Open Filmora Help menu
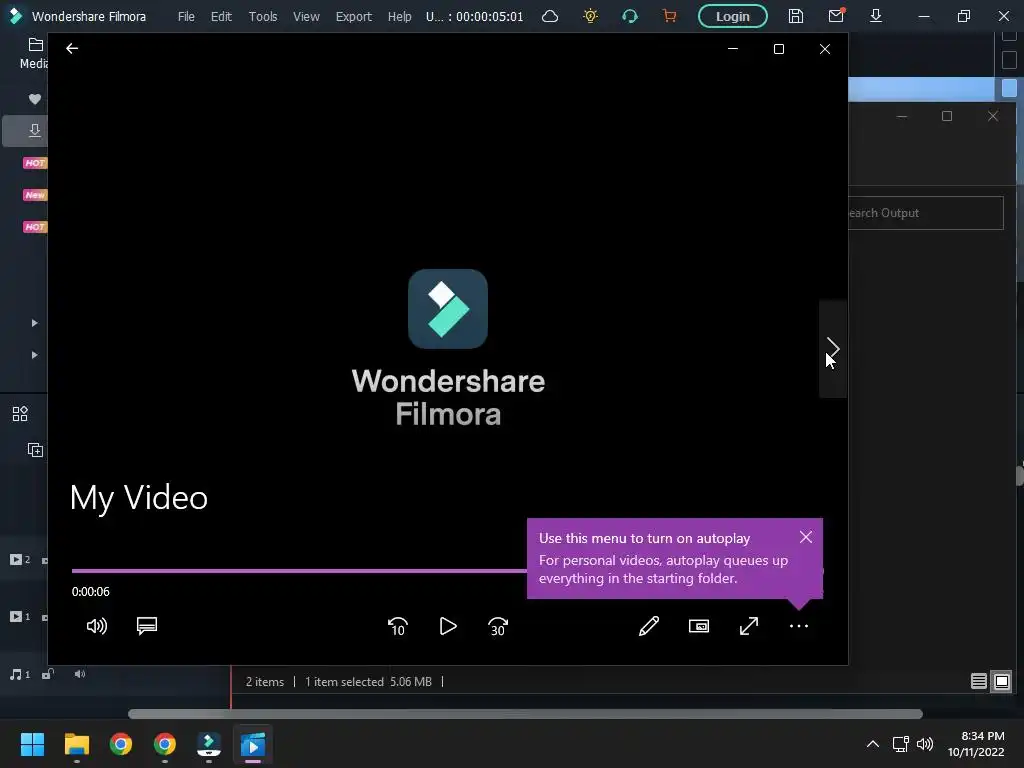1024x768 pixels. [400, 16]
